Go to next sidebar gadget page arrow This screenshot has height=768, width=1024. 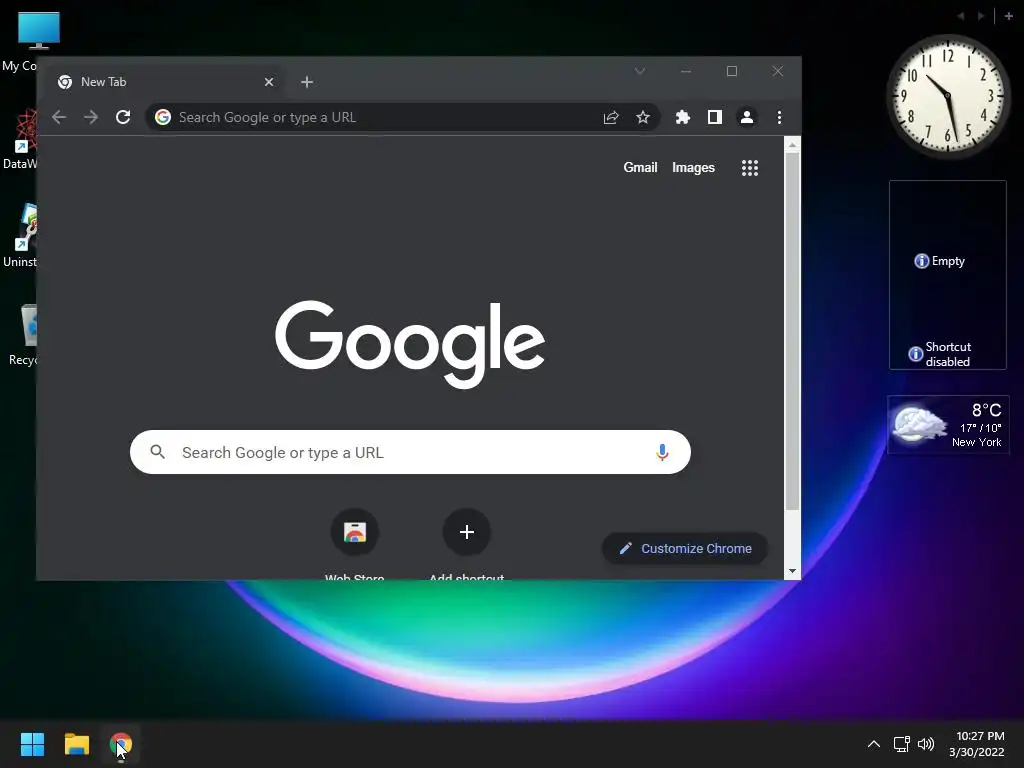point(981,16)
